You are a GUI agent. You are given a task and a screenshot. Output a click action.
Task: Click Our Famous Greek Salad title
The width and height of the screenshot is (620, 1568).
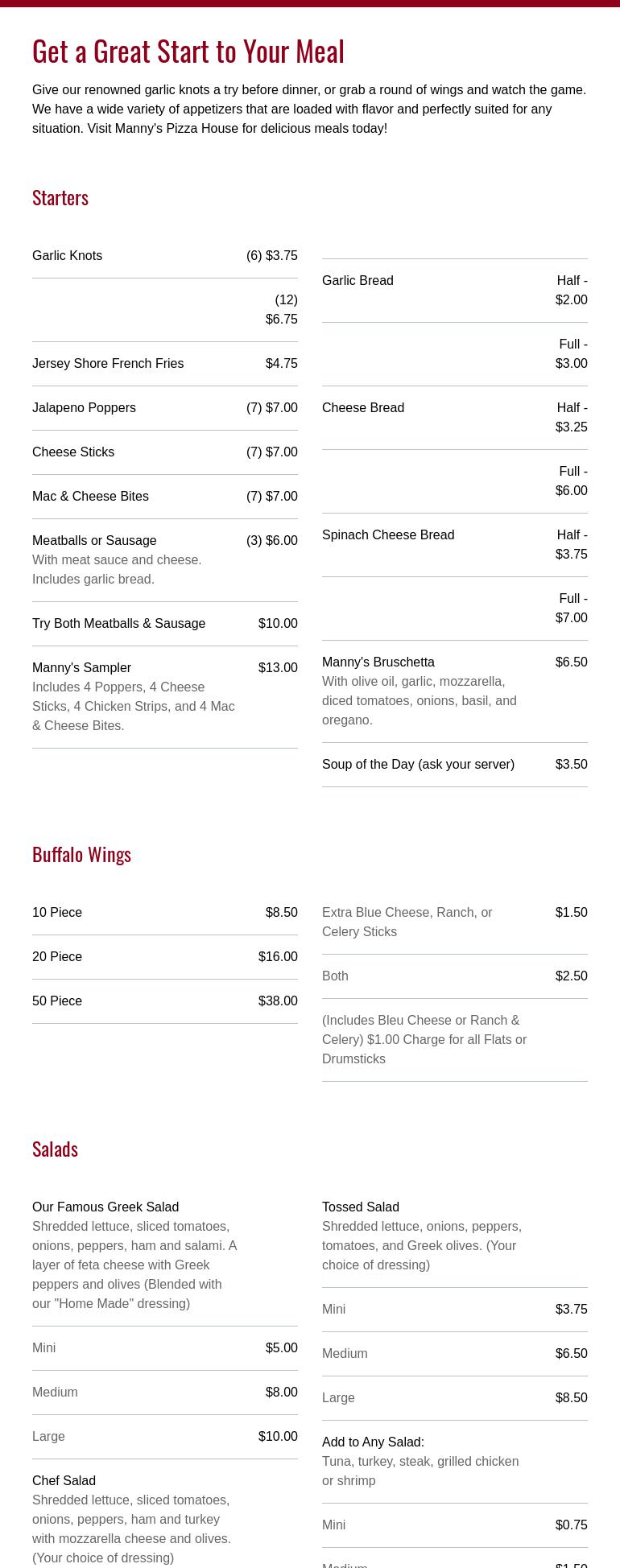point(105,1207)
